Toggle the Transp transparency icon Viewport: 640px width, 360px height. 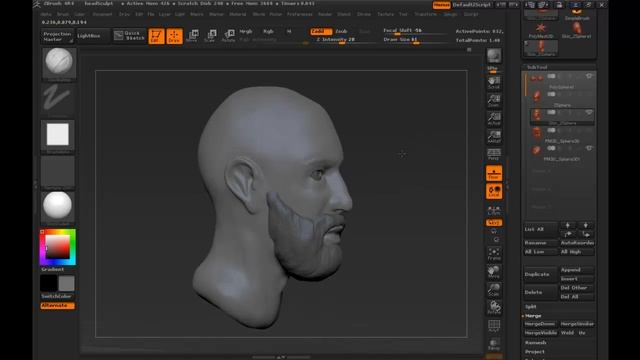click(494, 344)
